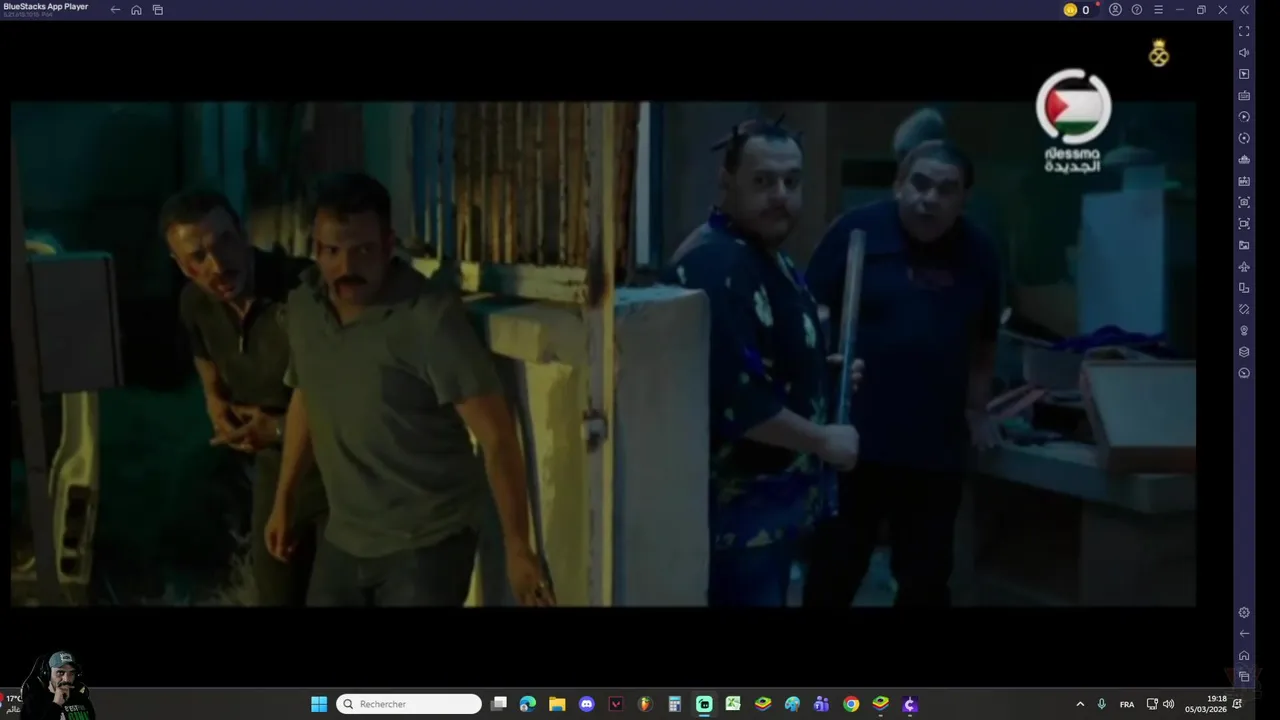Open the BlueStacks hamburger menu

tap(1158, 10)
